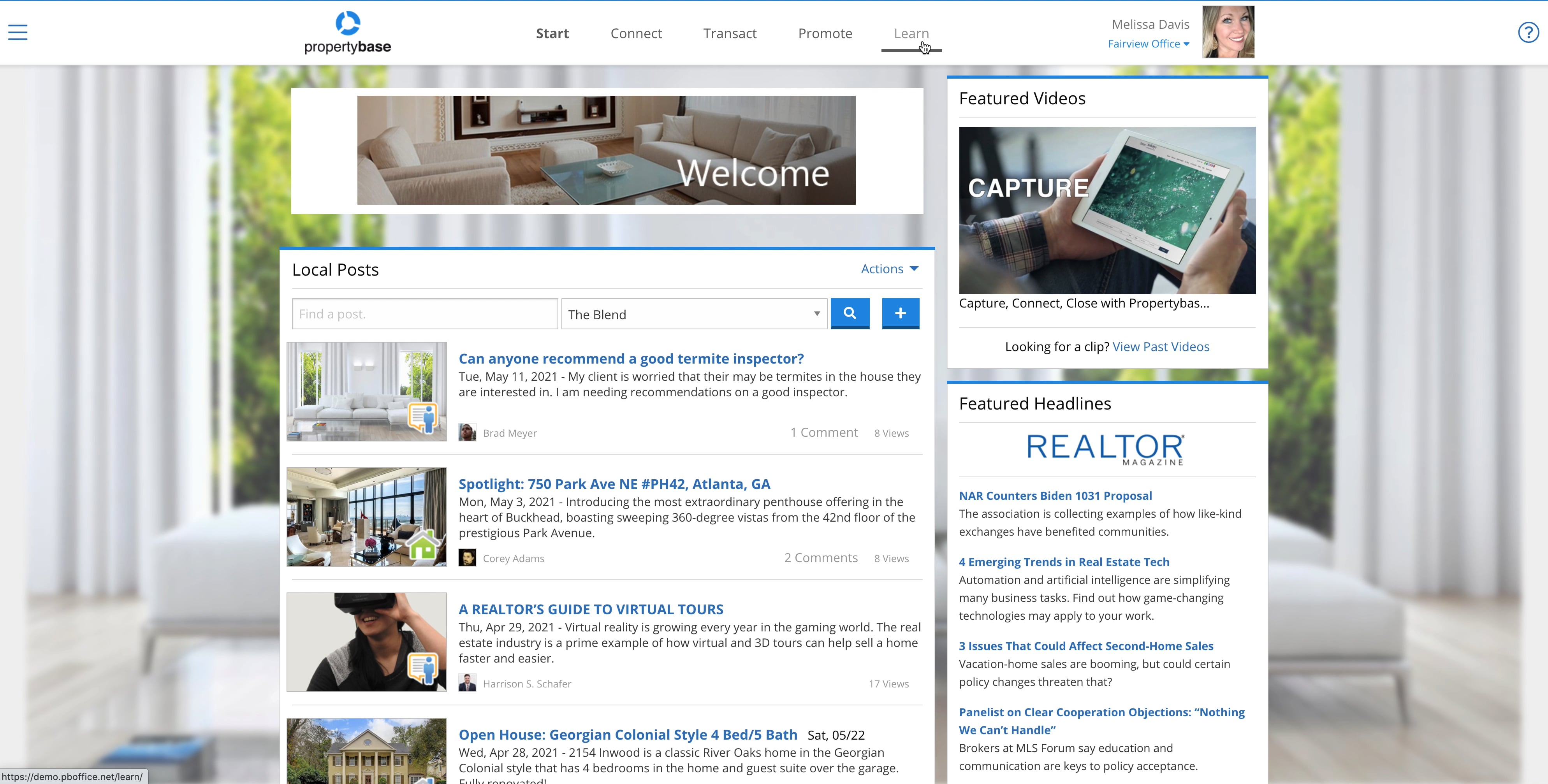The image size is (1548, 784).
Task: Open the help question mark icon
Action: point(1528,32)
